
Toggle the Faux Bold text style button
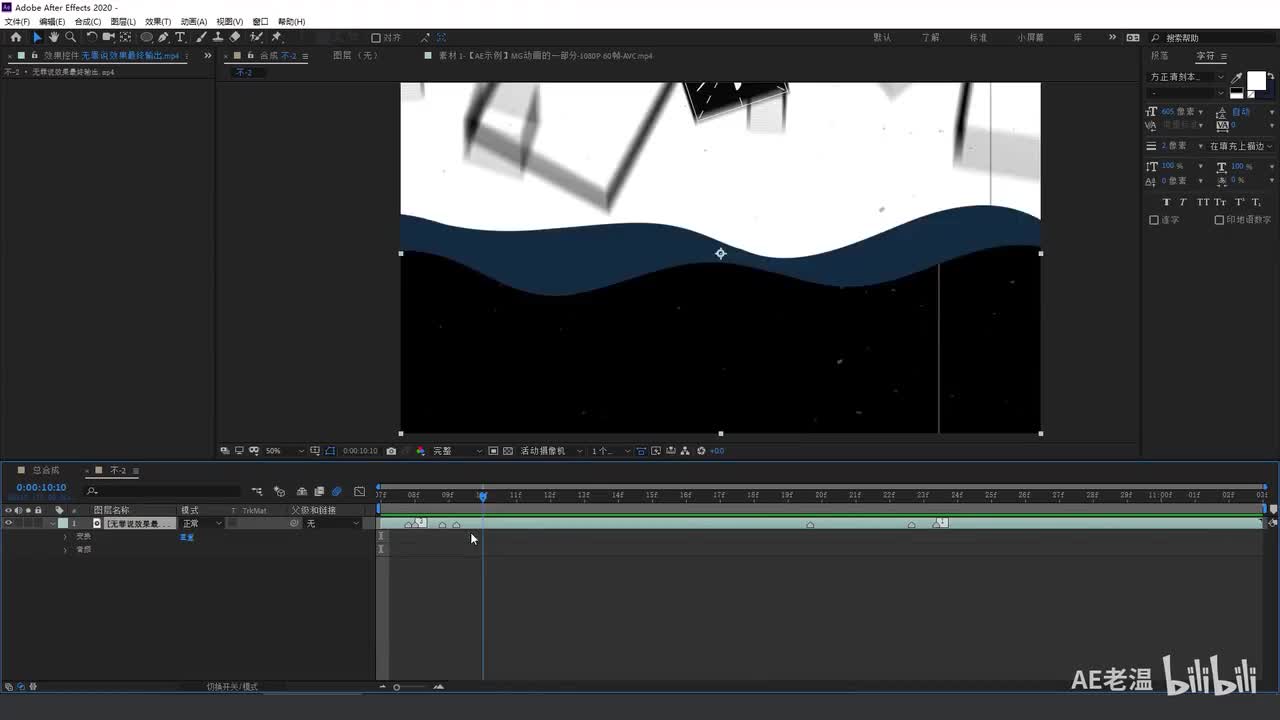[1167, 202]
